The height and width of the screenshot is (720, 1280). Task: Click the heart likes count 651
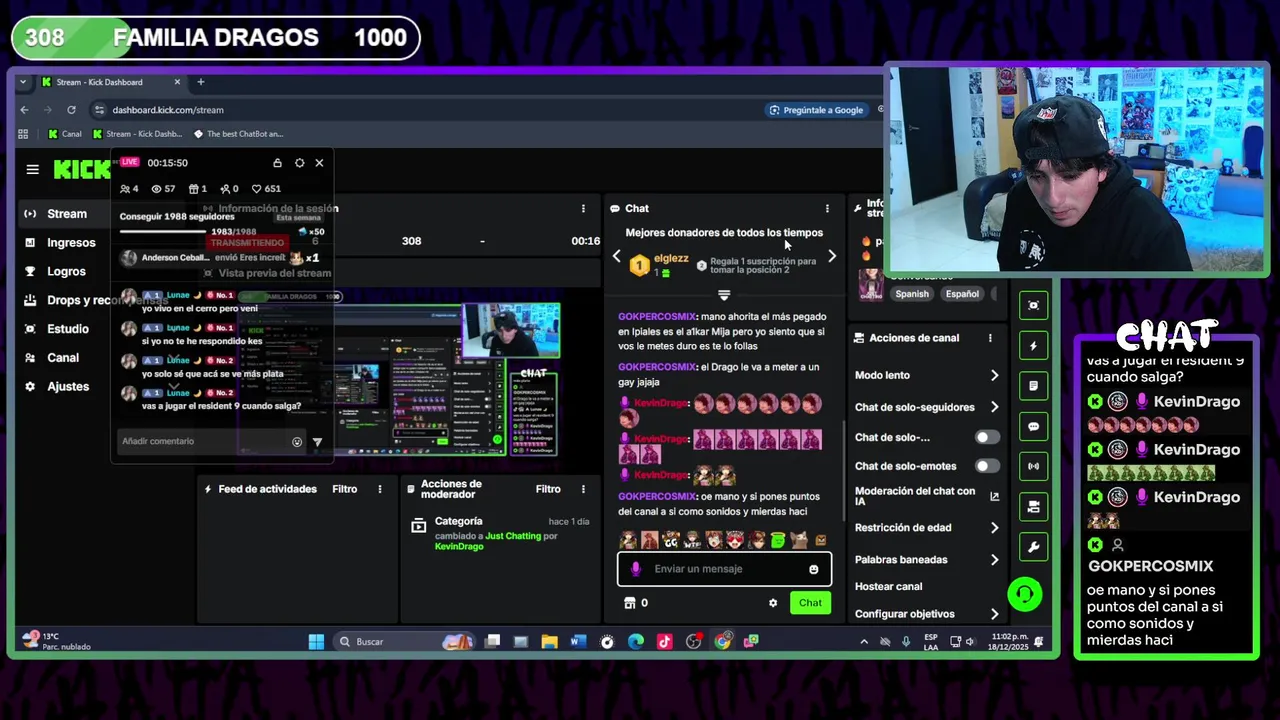click(266, 189)
